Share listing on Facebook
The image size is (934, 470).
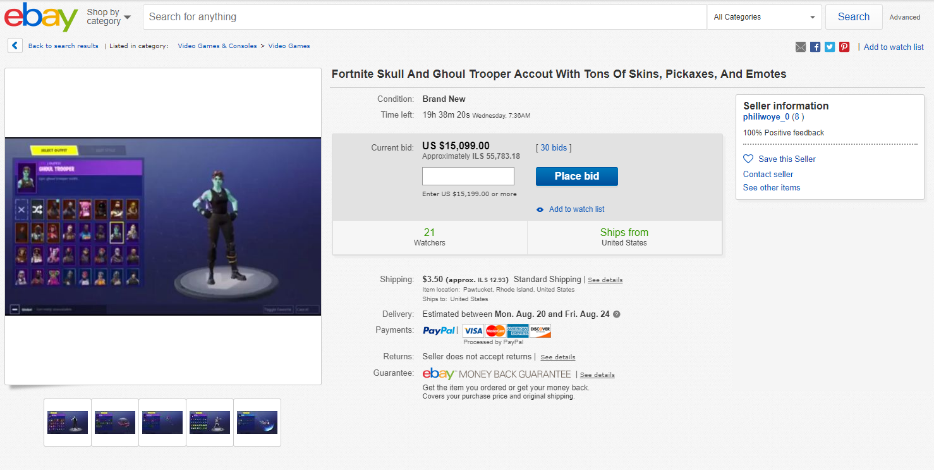[x=815, y=47]
